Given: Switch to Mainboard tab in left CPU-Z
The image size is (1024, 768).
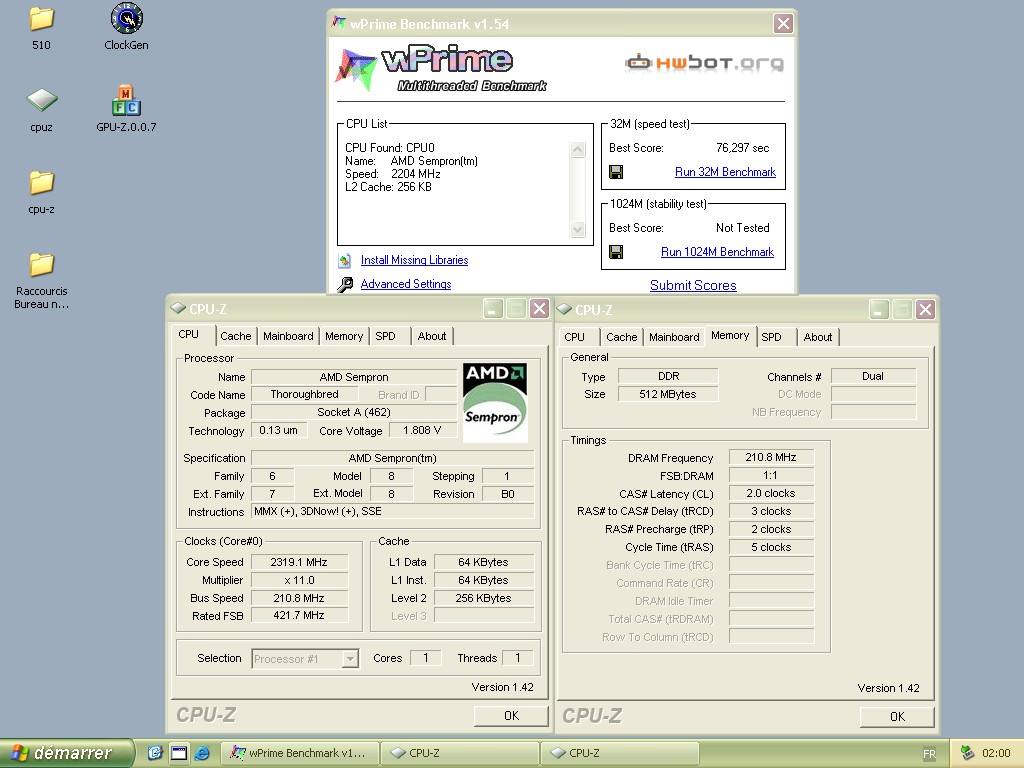Looking at the screenshot, I should [288, 336].
